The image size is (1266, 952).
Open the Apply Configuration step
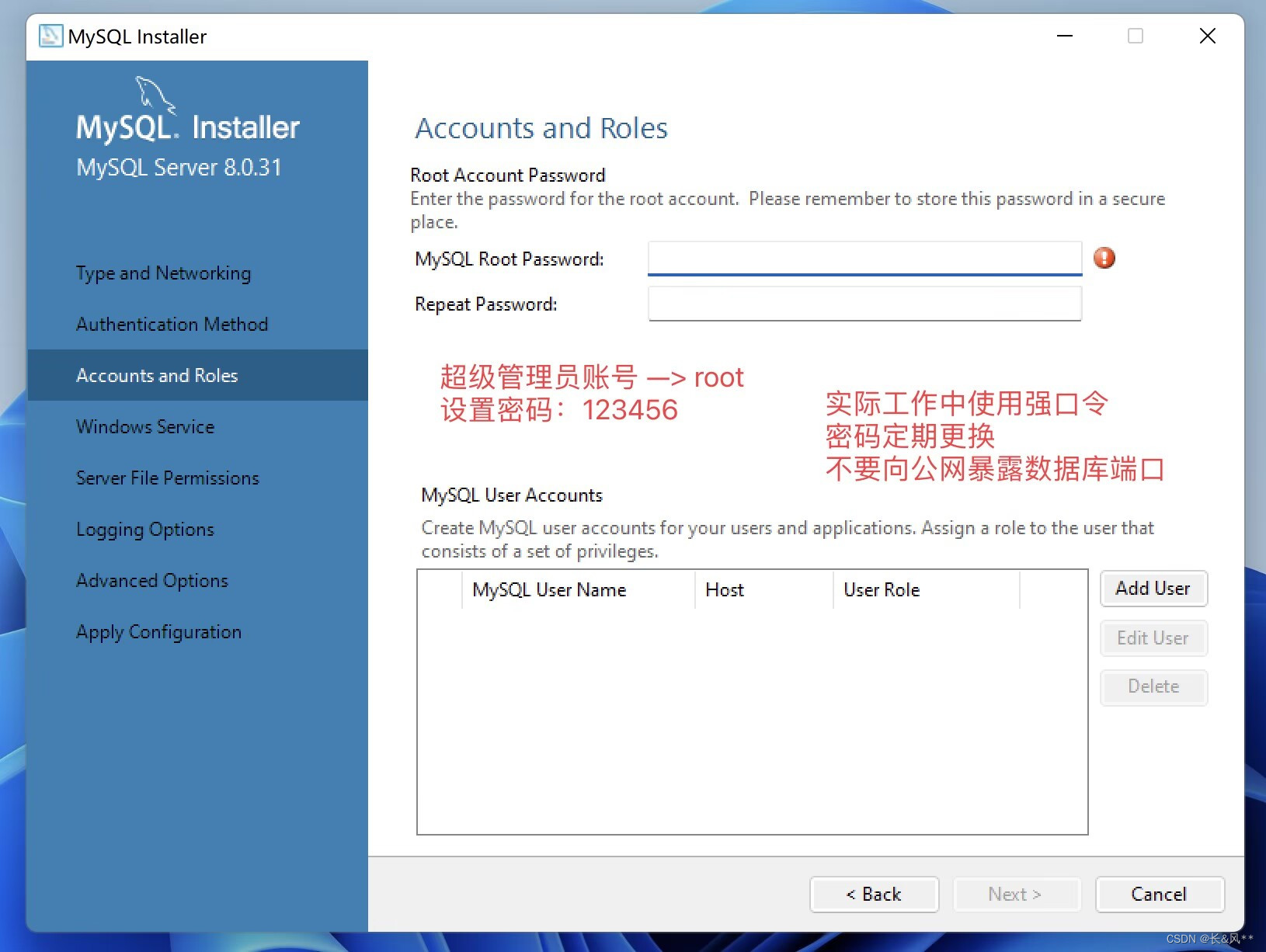tap(159, 632)
